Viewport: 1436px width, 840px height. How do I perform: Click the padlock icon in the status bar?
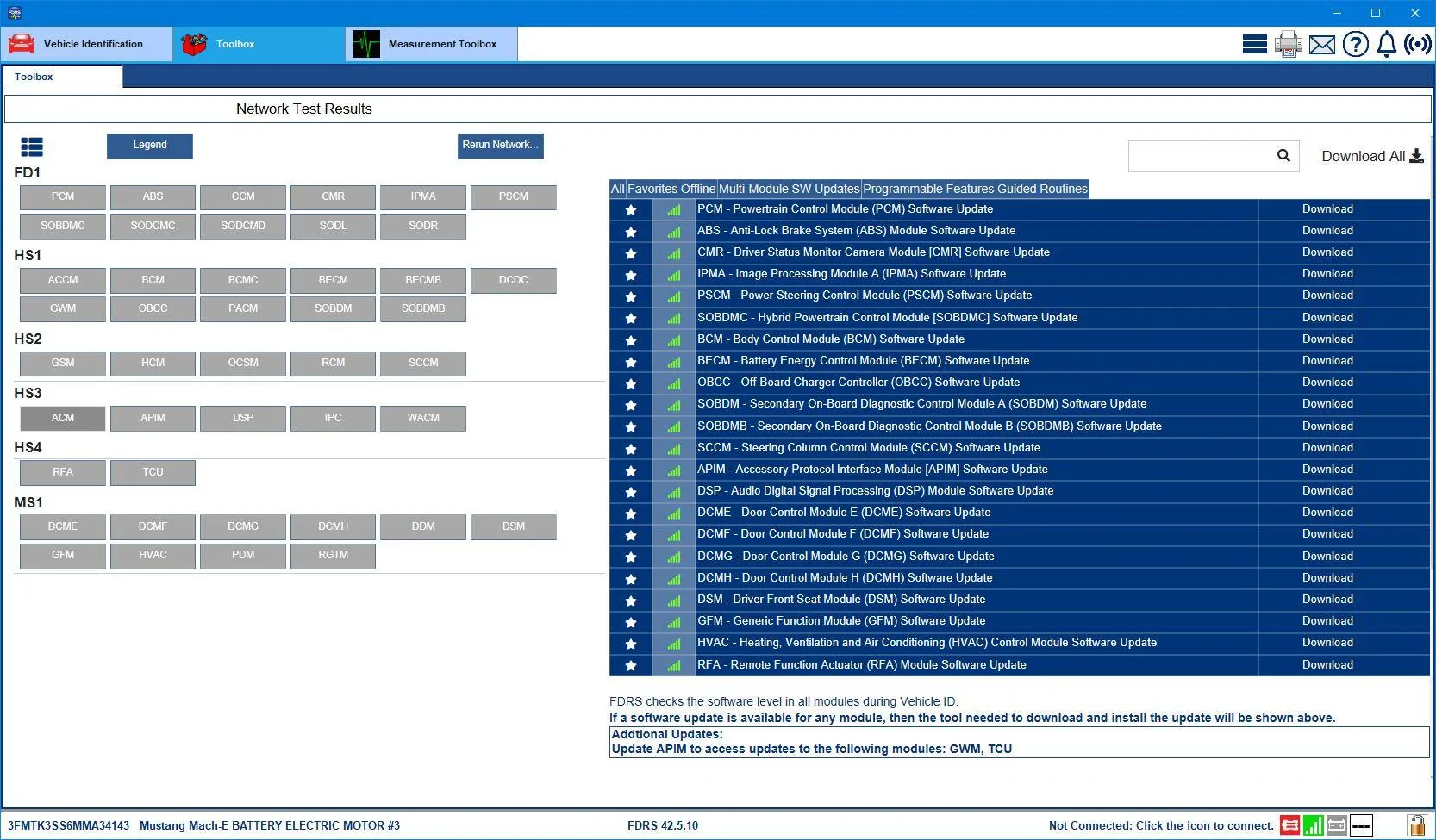1416,825
